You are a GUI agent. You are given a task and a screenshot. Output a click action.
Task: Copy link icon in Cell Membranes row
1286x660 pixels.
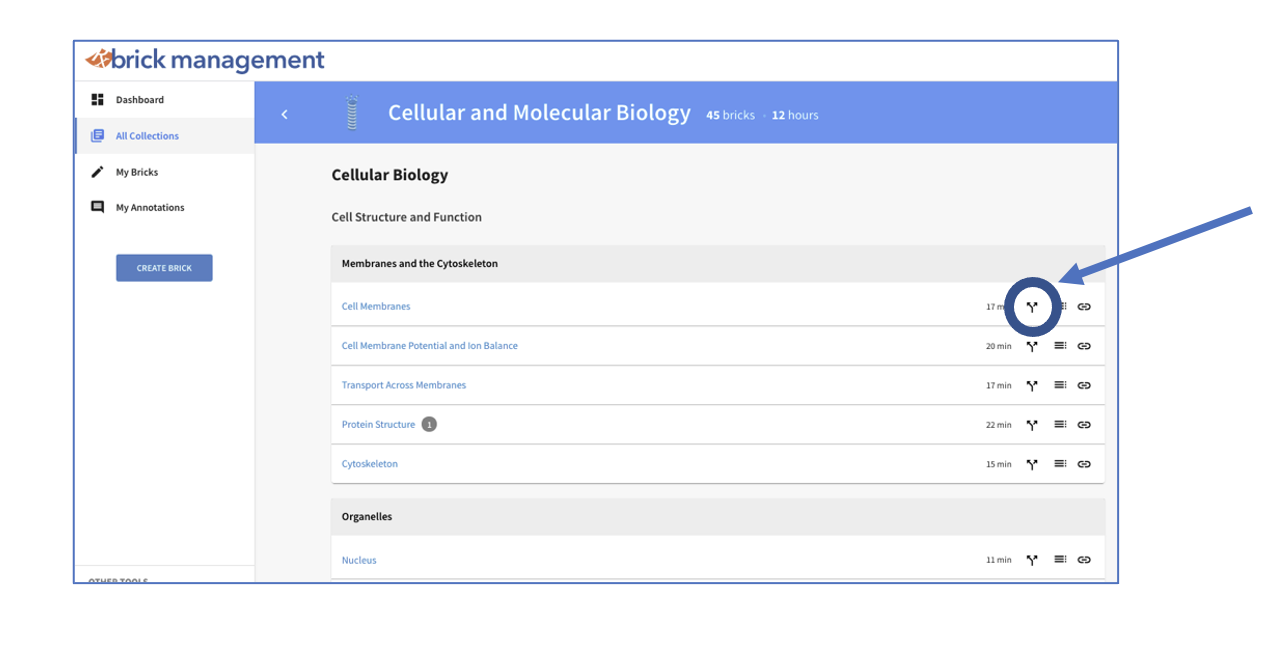click(1084, 307)
